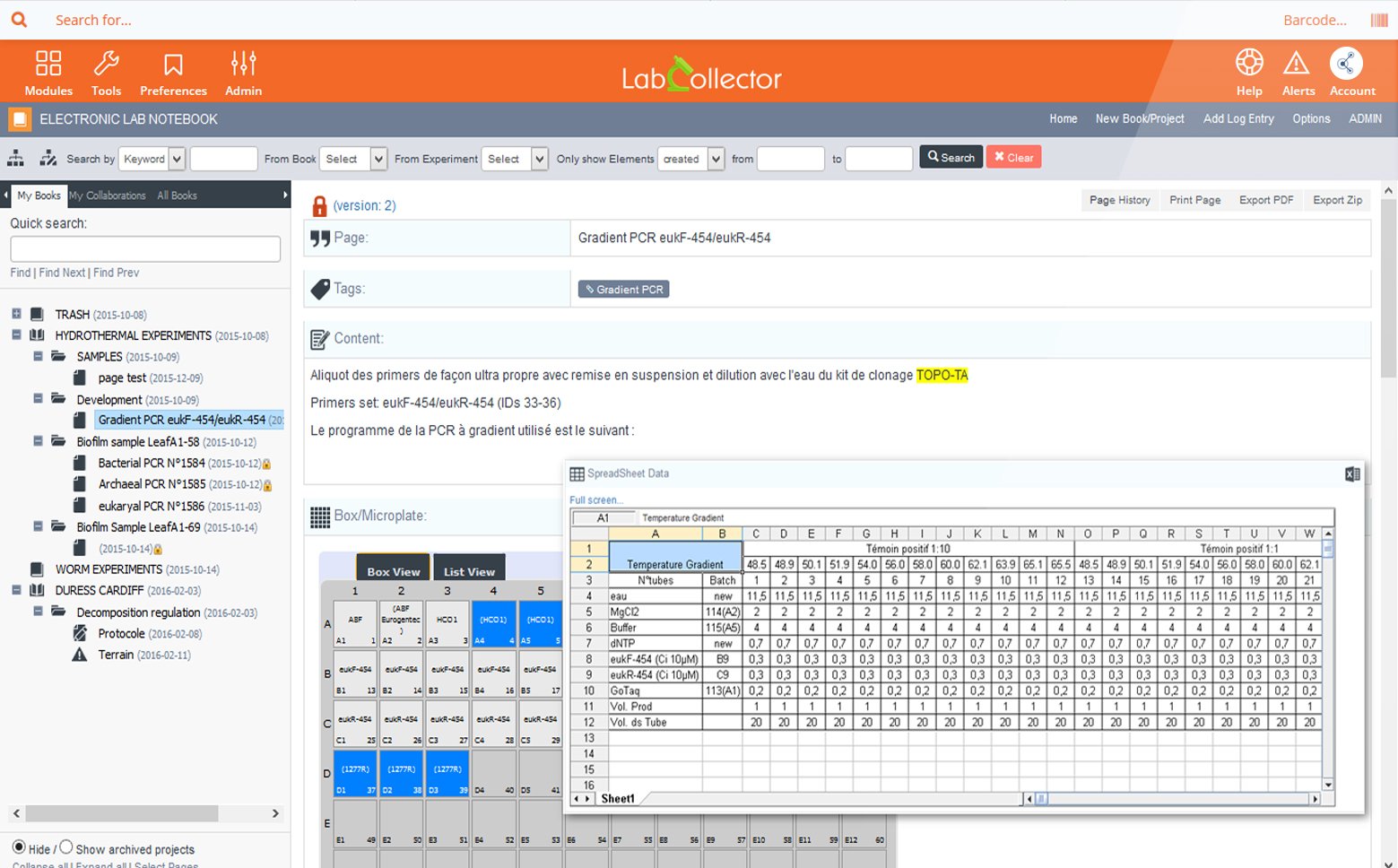Click lock icon on Archaeal PCR N°1585

tap(267, 485)
